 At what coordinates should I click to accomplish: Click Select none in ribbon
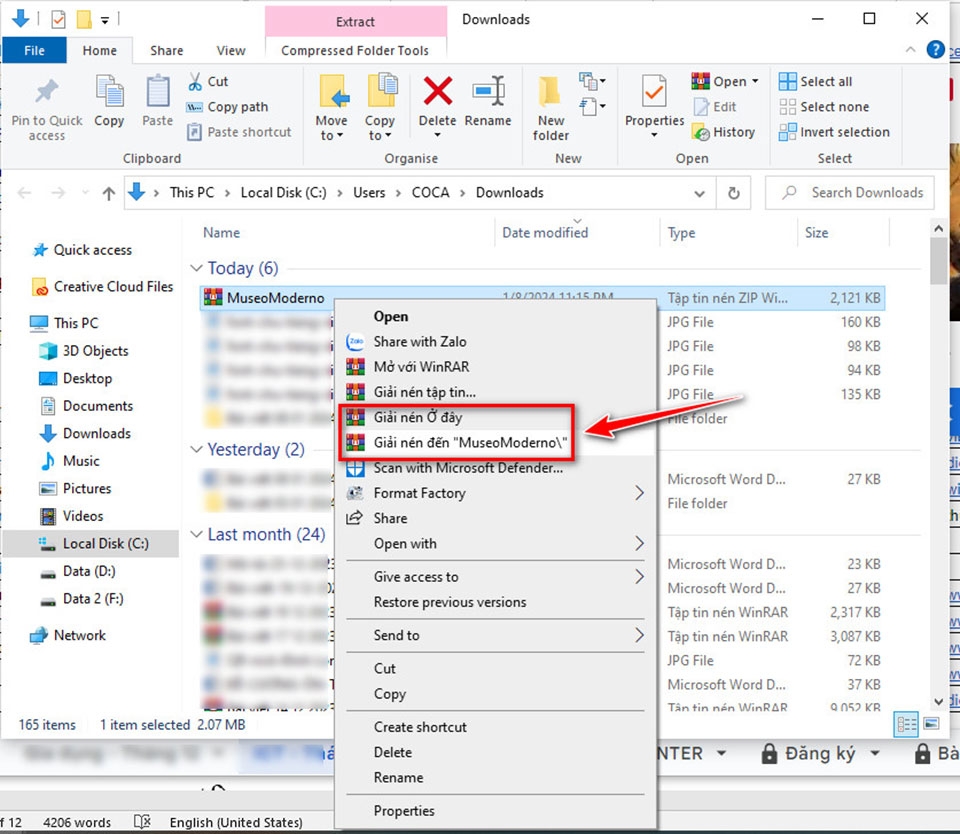823,107
